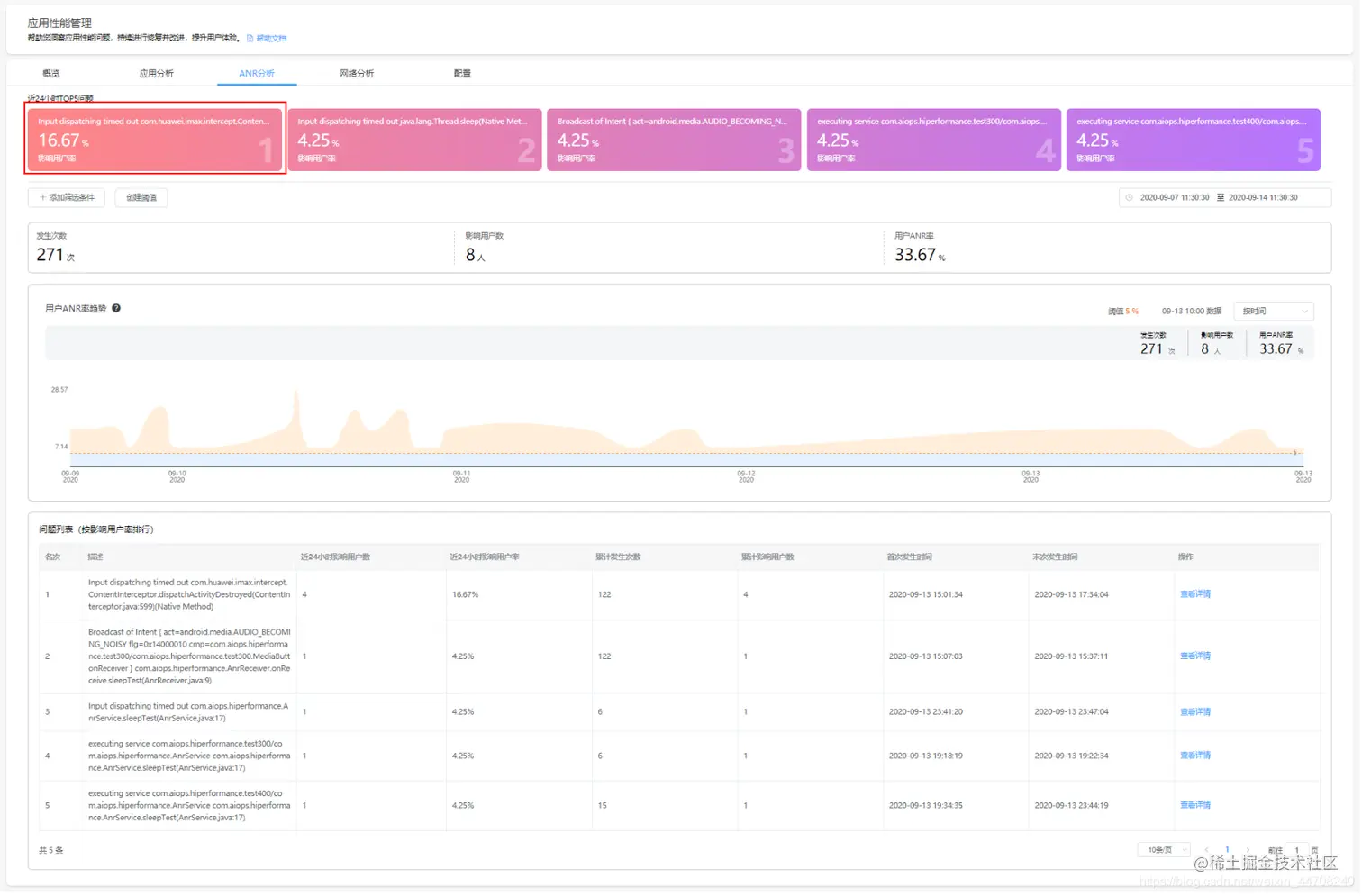Click the clock icon in date range picker
Viewport: 1362px width, 896px height.
click(1130, 197)
